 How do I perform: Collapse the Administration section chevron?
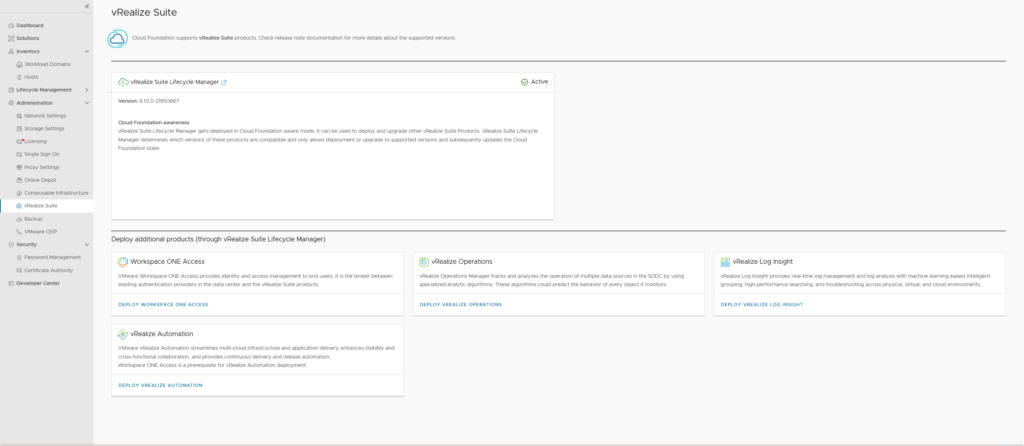(x=87, y=103)
